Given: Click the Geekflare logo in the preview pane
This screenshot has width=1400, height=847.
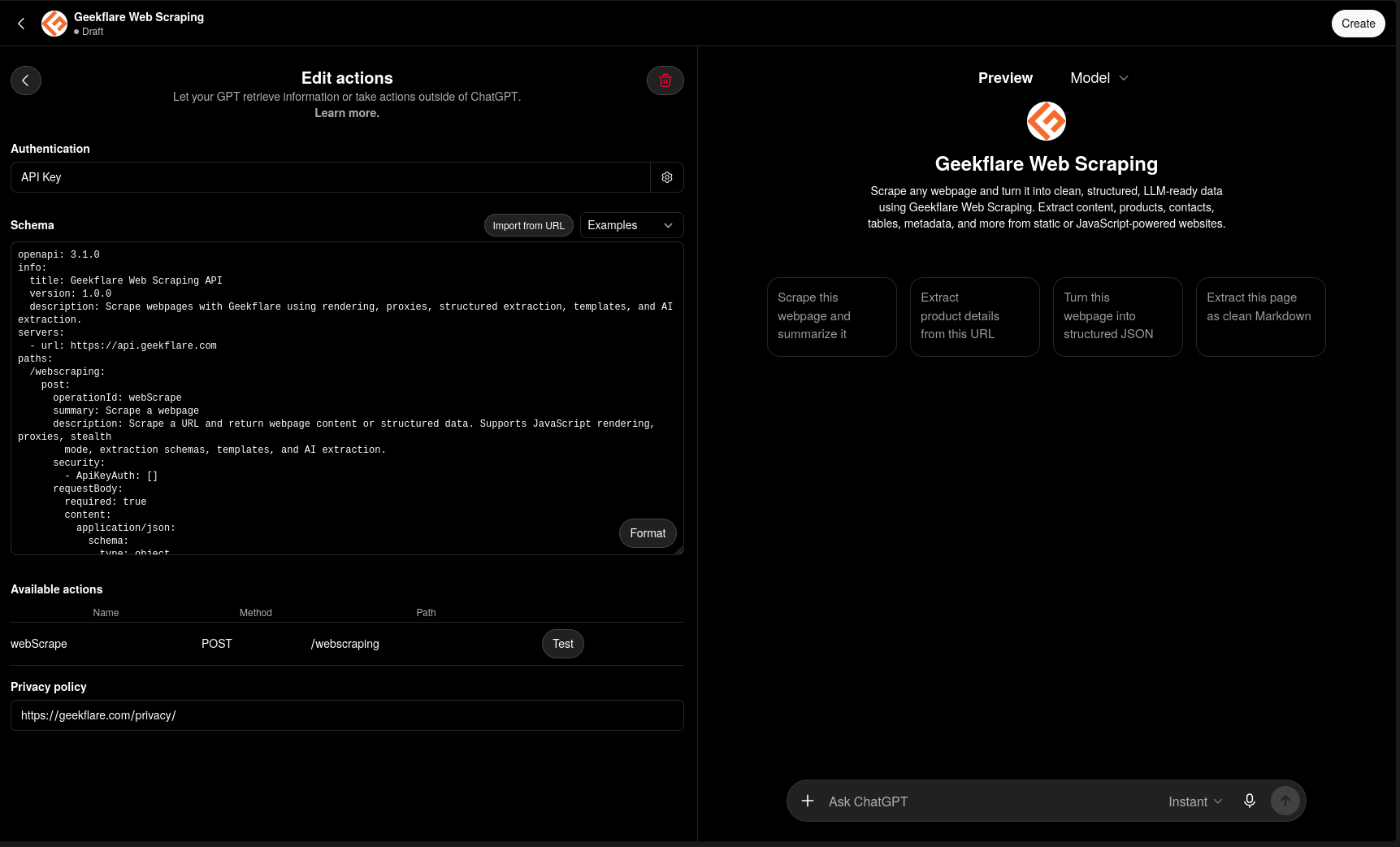Looking at the screenshot, I should (x=1047, y=121).
